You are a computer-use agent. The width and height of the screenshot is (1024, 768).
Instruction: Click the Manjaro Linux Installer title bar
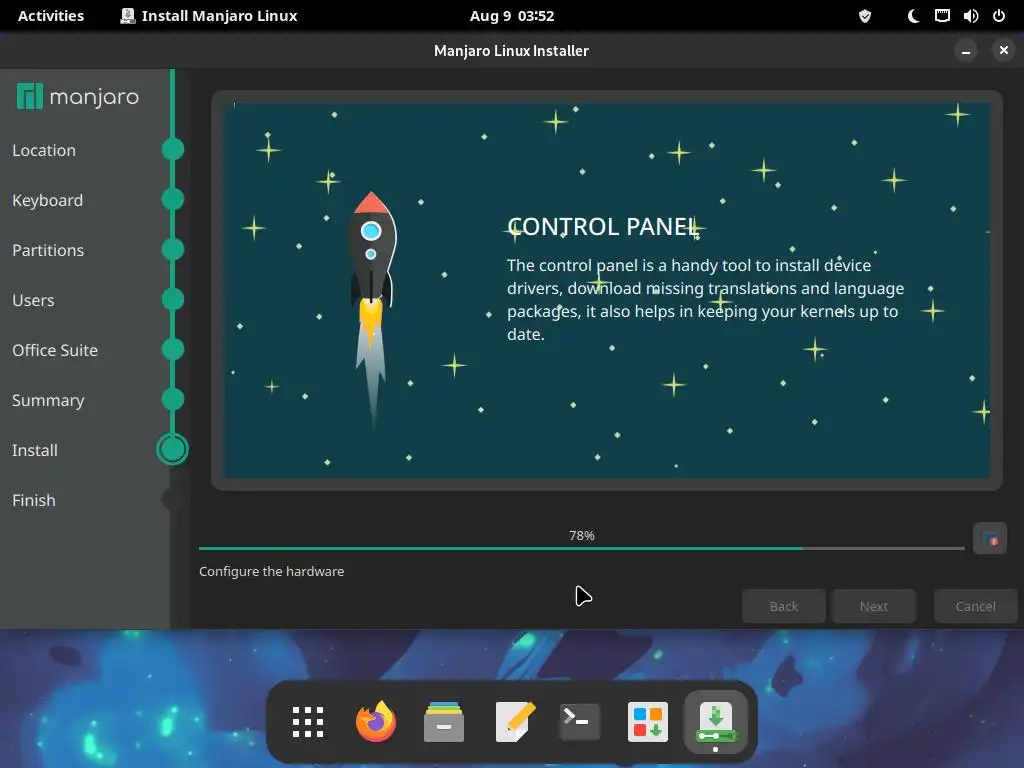click(x=511, y=50)
